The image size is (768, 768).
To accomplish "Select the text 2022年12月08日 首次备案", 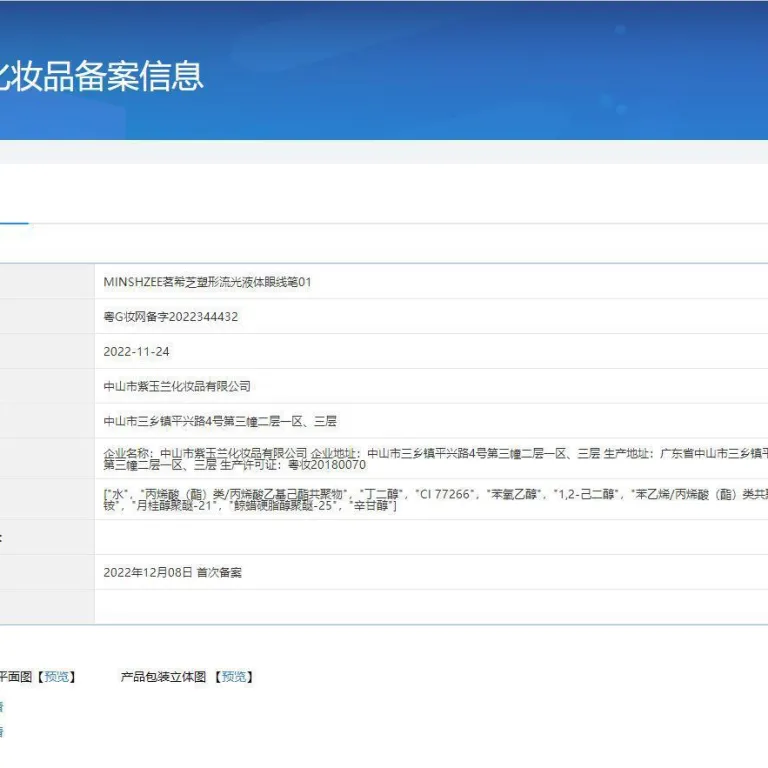I will point(172,573).
